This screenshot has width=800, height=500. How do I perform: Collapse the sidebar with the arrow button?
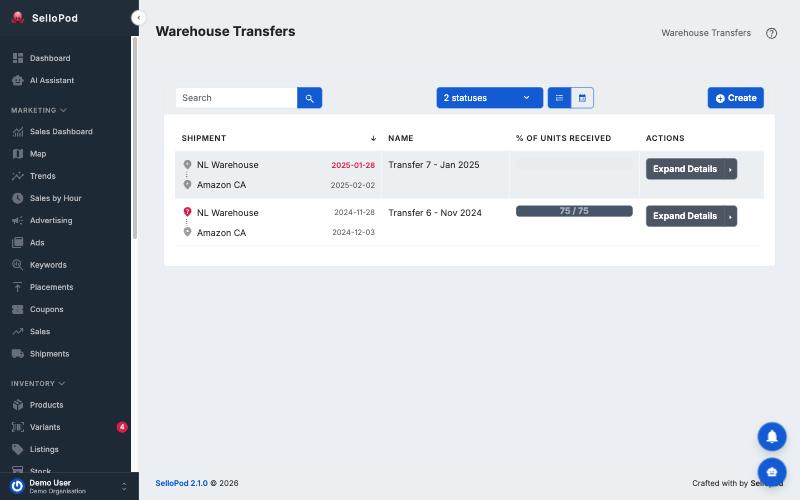click(138, 18)
